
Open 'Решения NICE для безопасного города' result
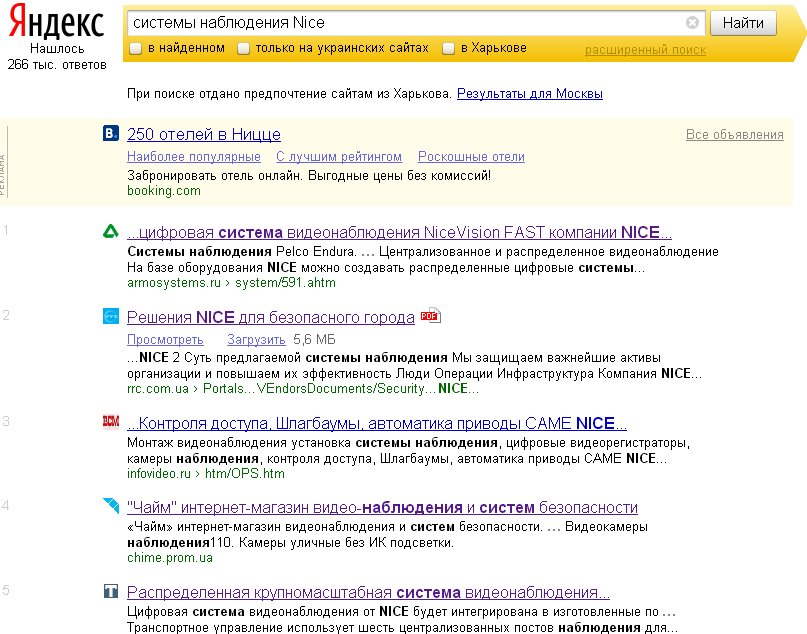(x=271, y=318)
